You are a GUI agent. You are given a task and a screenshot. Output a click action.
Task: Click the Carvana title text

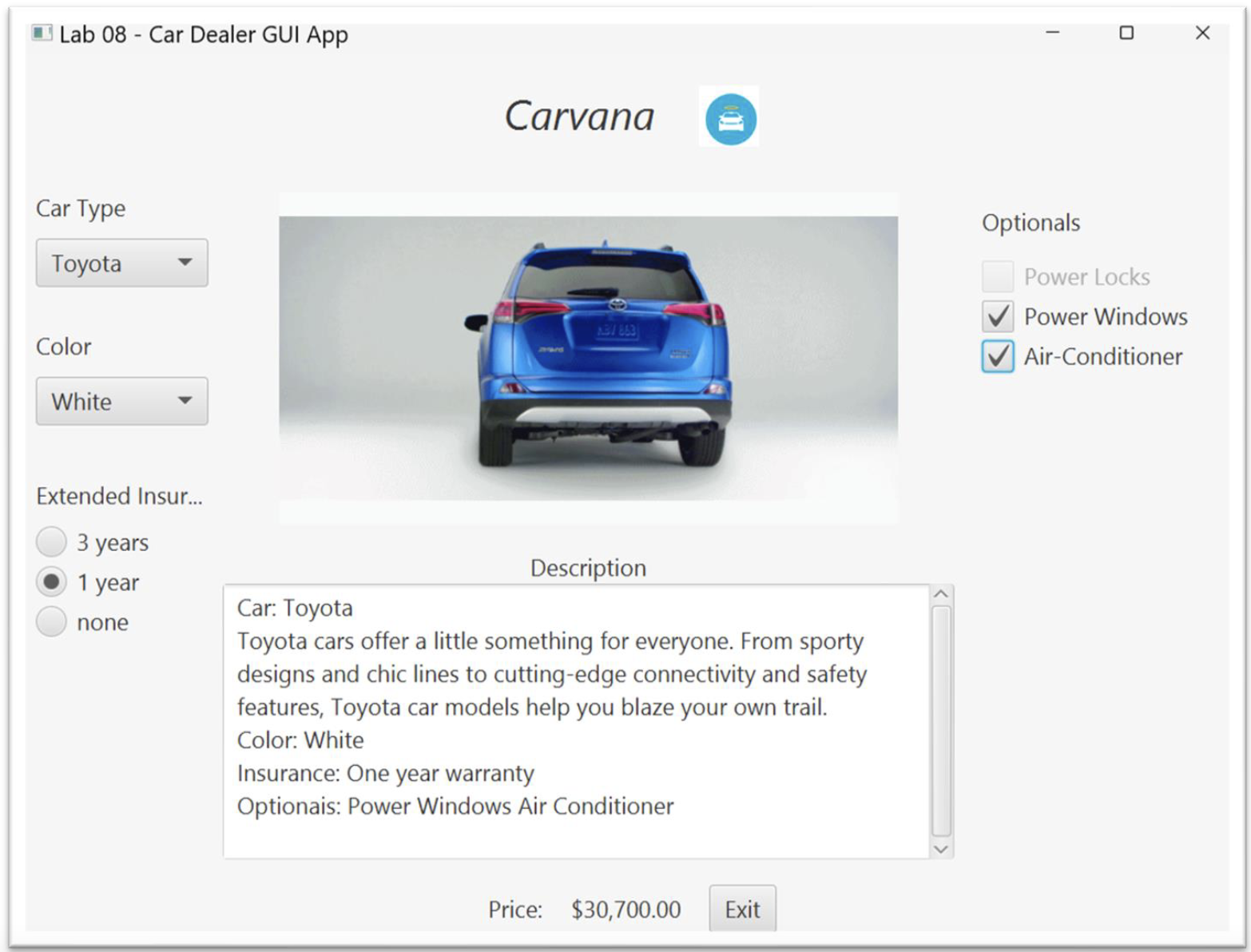tap(580, 117)
